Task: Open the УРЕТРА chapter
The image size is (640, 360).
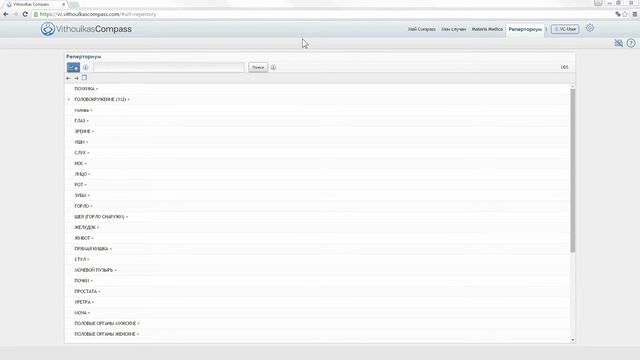Action: tap(84, 302)
